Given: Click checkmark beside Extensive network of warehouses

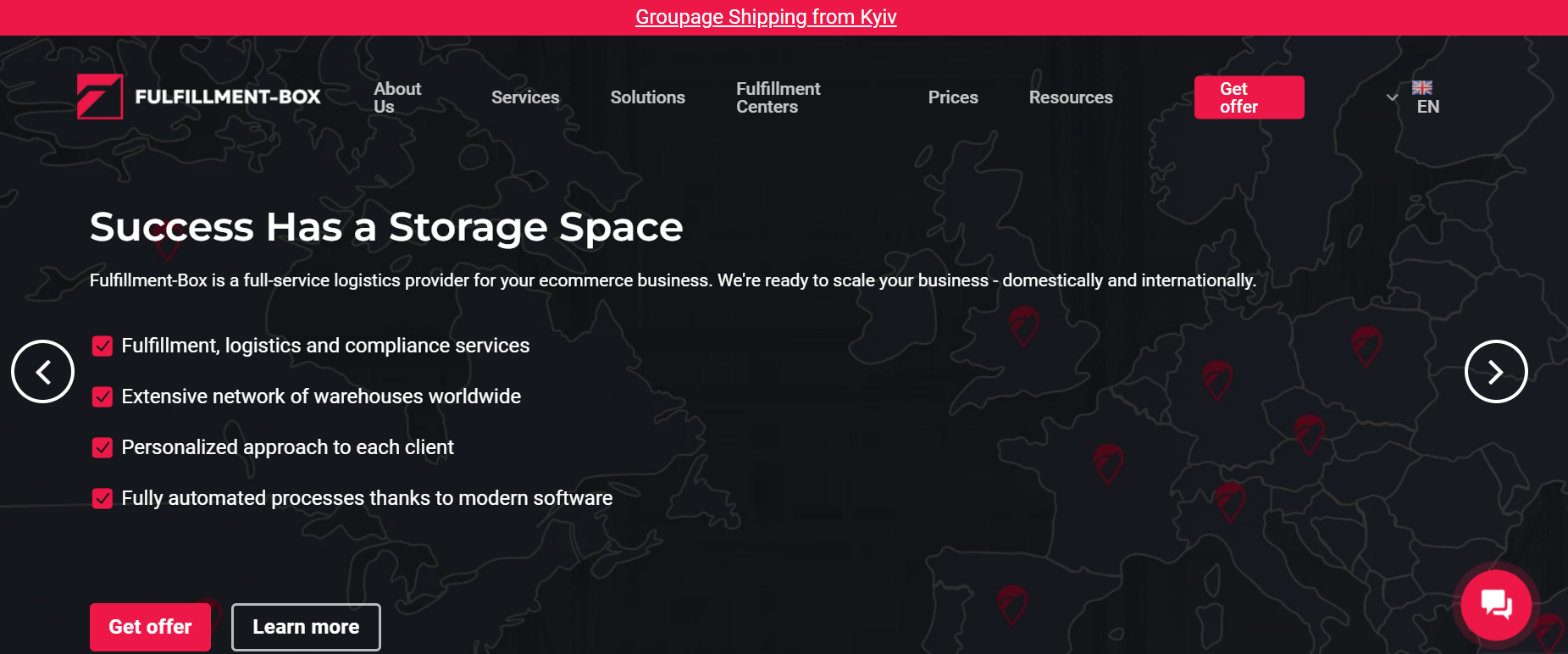Looking at the screenshot, I should pos(103,396).
